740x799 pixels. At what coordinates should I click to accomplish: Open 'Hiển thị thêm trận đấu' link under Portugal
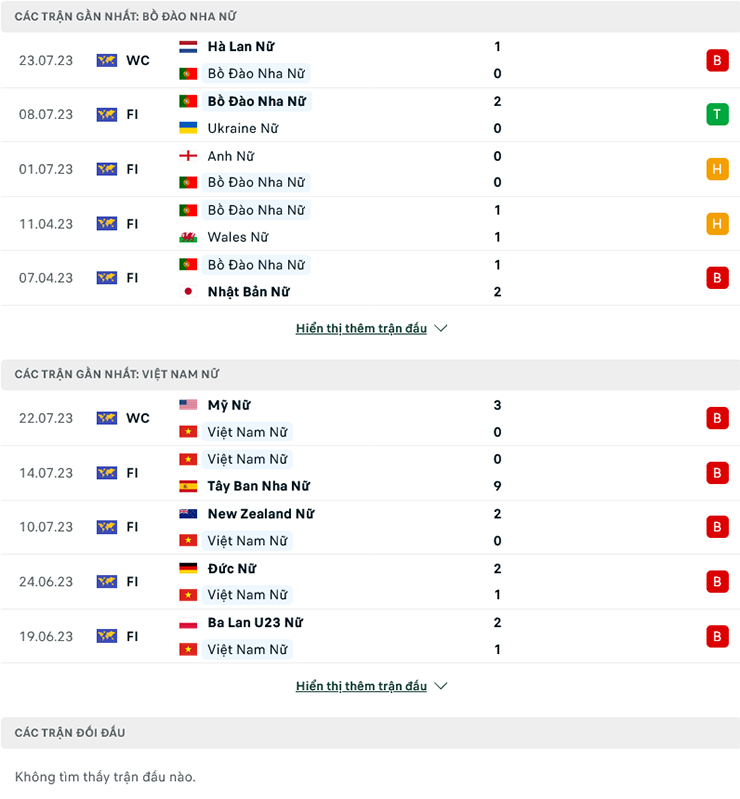(x=361, y=328)
